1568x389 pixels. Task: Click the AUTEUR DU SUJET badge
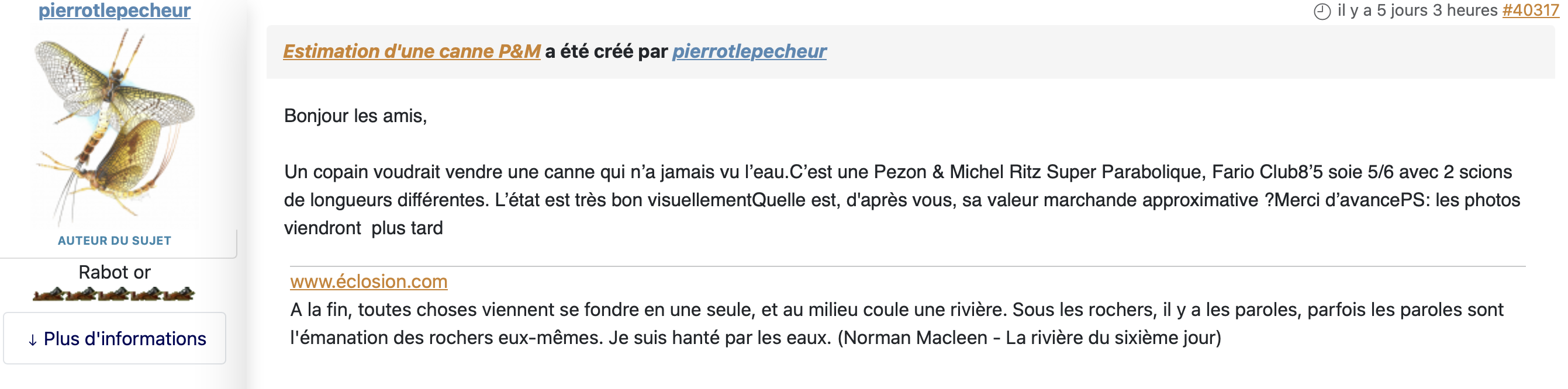(x=115, y=241)
